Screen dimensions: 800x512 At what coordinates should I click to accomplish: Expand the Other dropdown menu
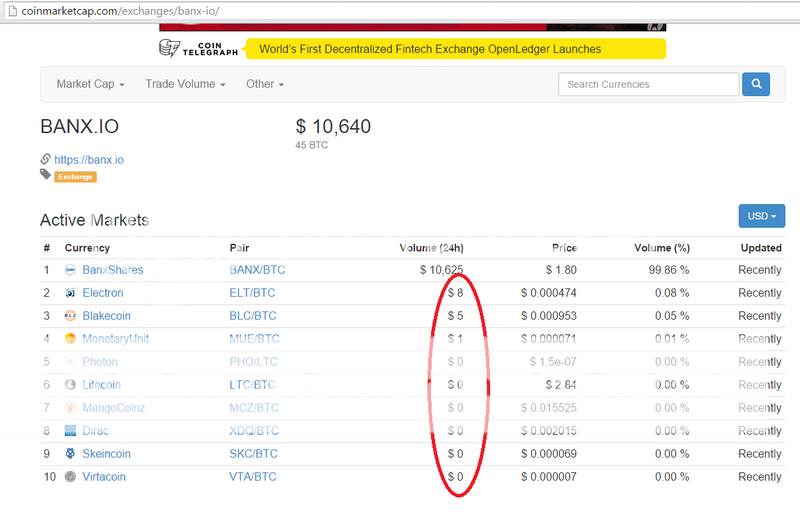click(265, 84)
